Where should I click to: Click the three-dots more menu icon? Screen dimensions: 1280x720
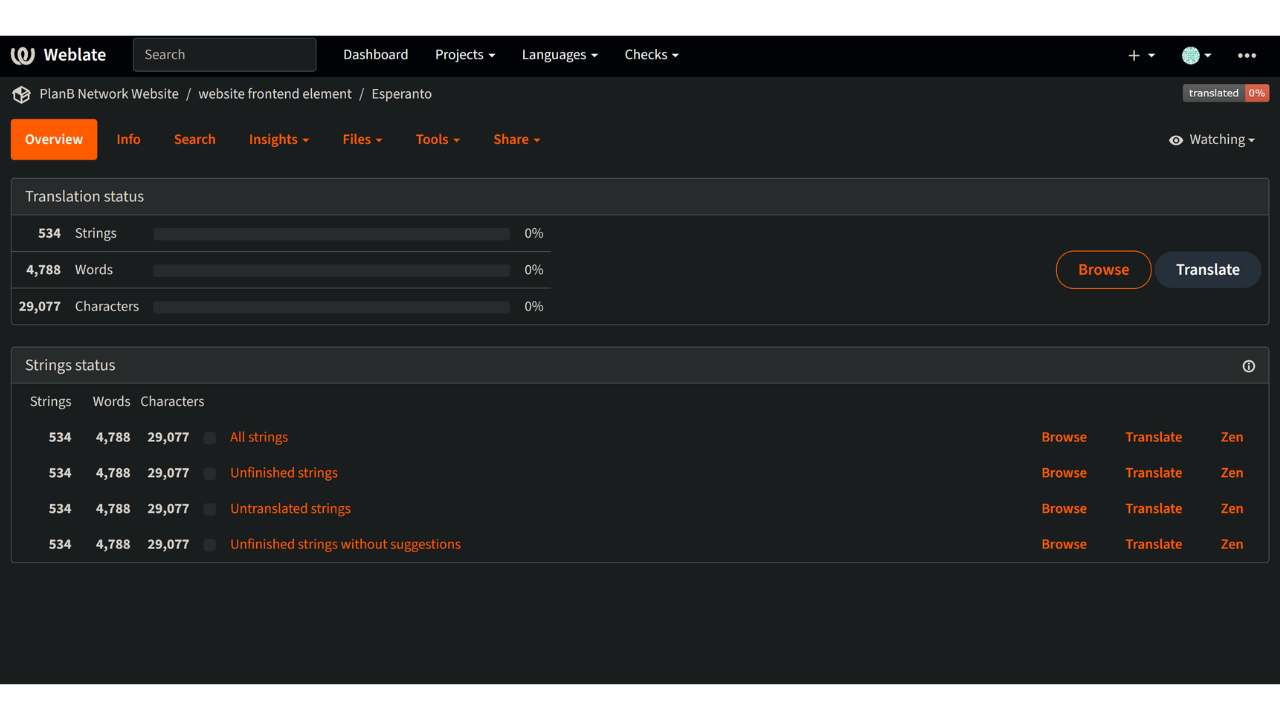pos(1246,56)
